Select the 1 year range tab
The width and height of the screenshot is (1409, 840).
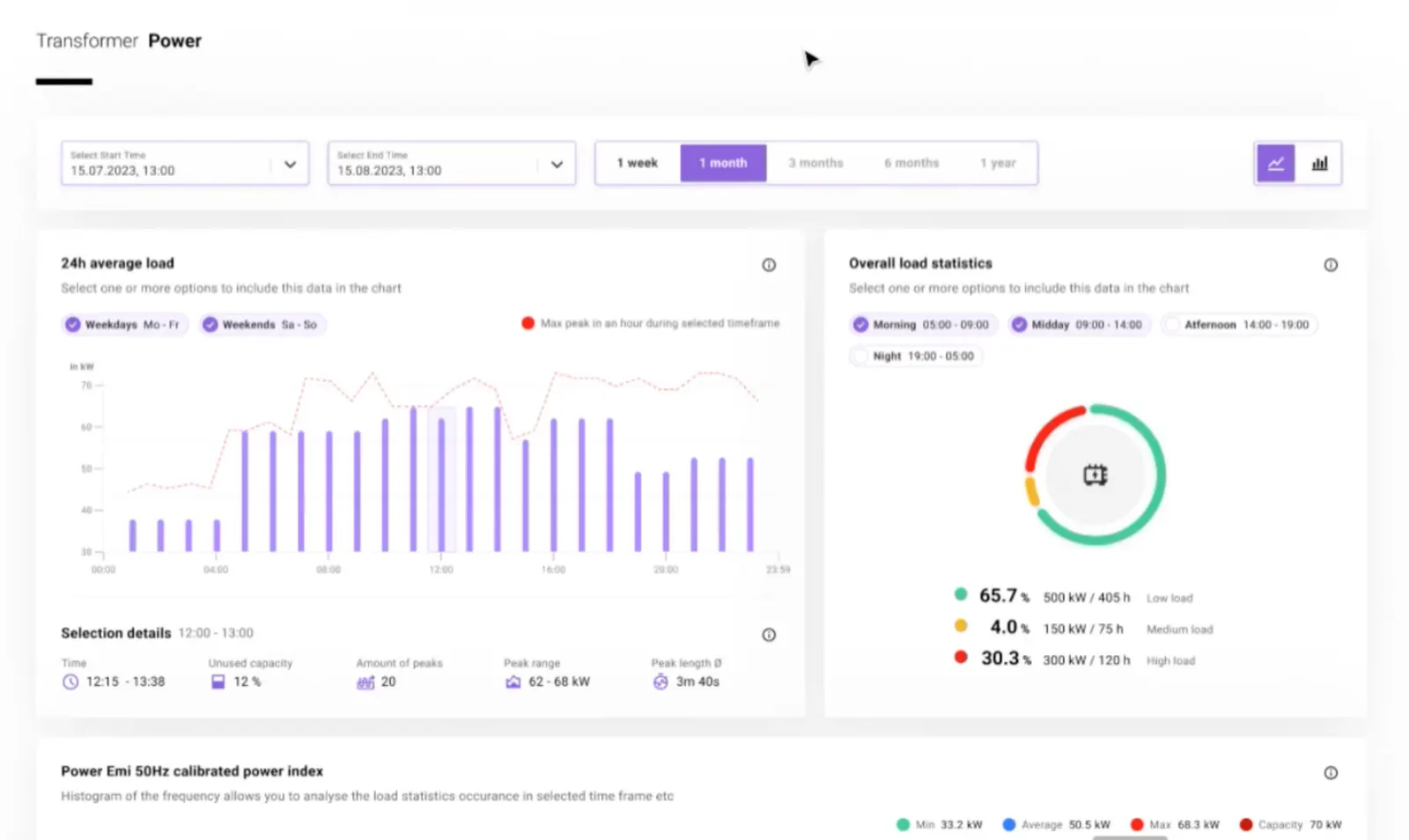pos(998,163)
